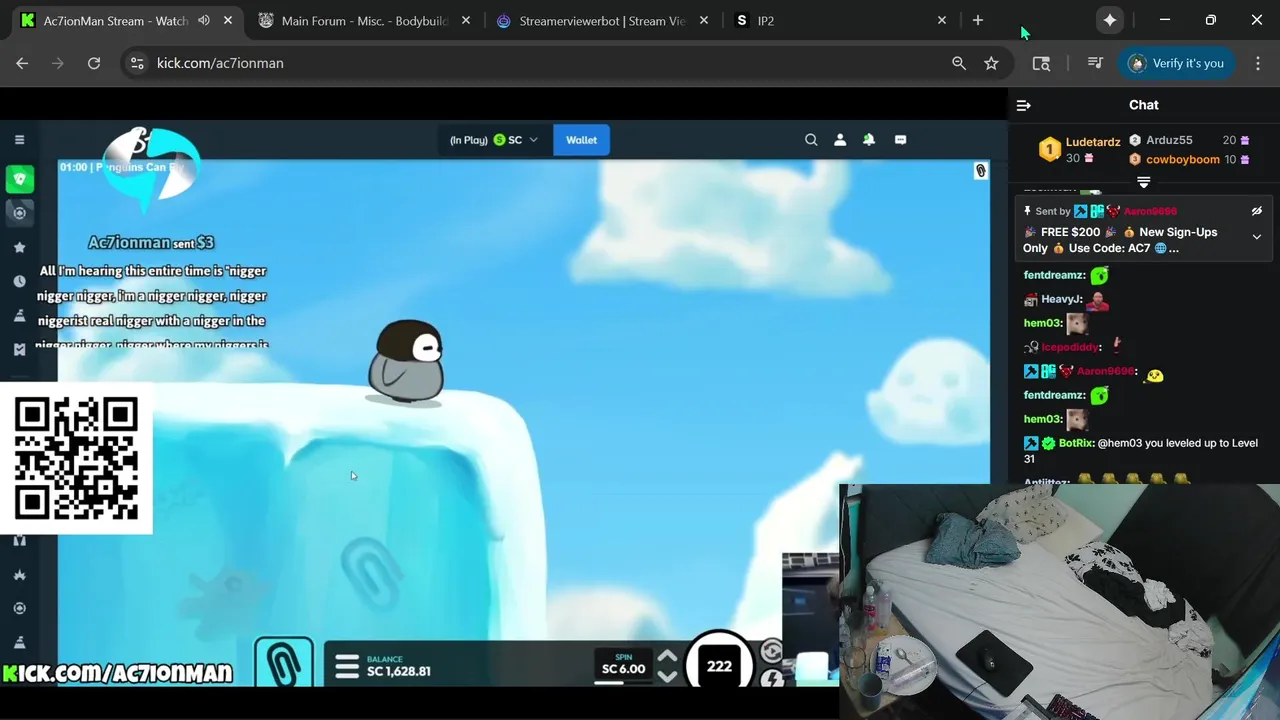Mute the Ac7ionMan Stream tab audio
Screen dimensions: 1280x720
coord(204,20)
